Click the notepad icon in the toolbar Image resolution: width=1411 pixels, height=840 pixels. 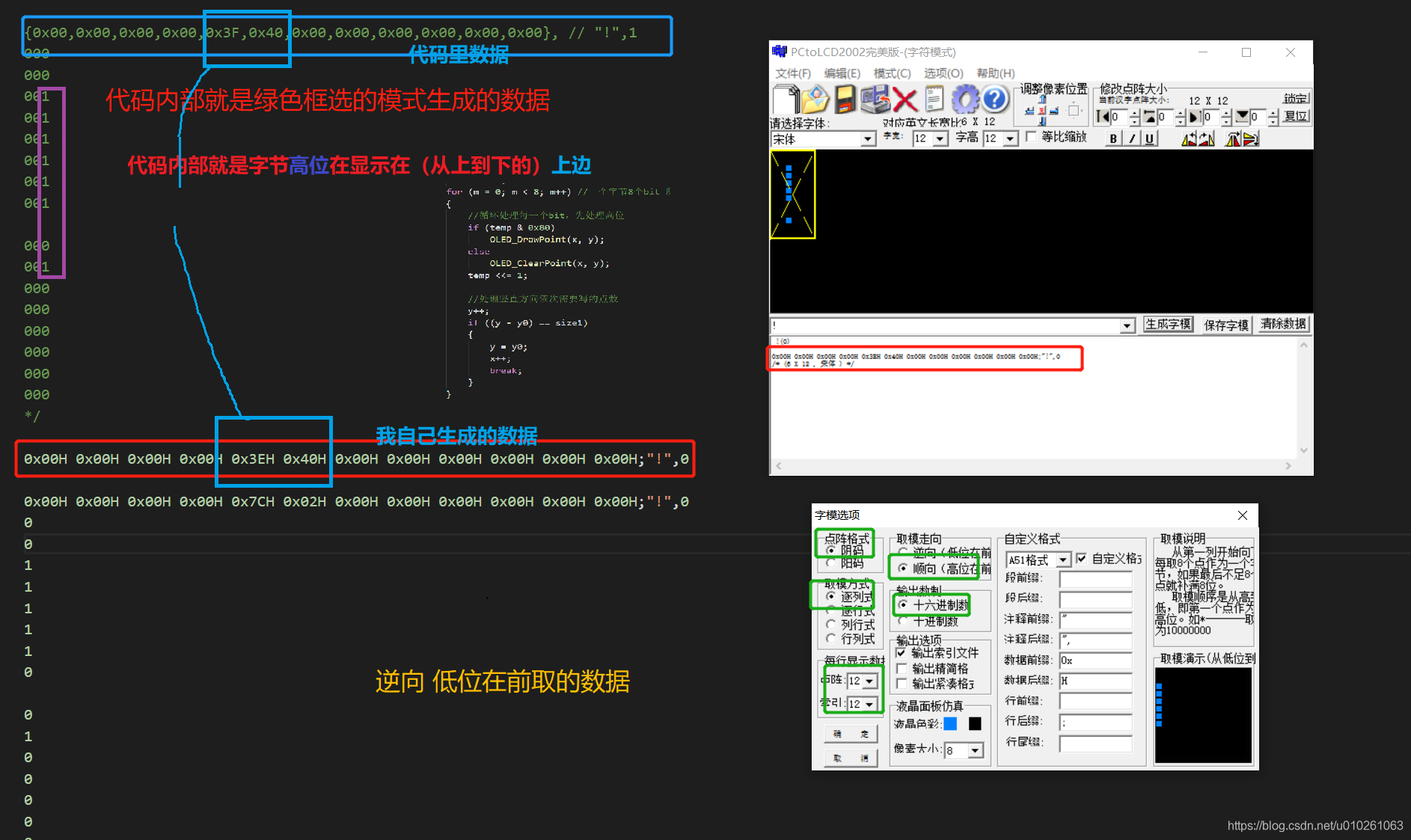click(934, 99)
